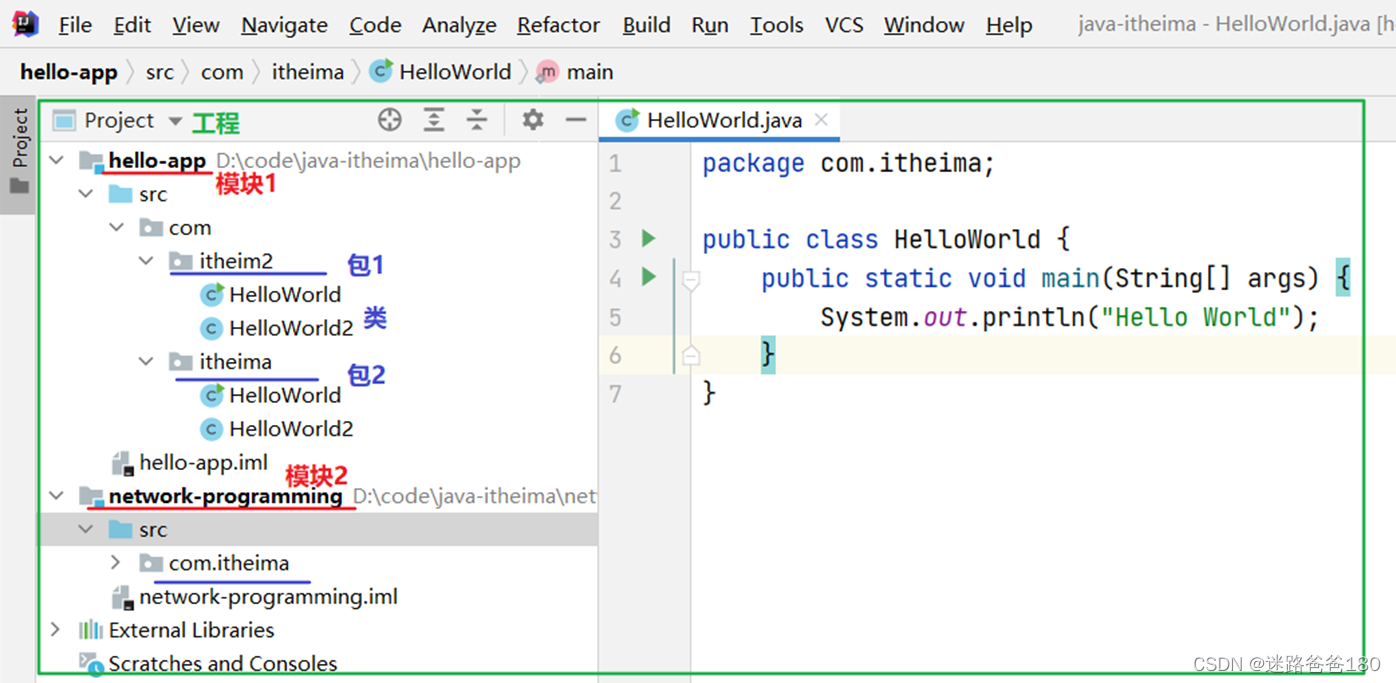Click the "Hello World" string in code

(x=1195, y=317)
